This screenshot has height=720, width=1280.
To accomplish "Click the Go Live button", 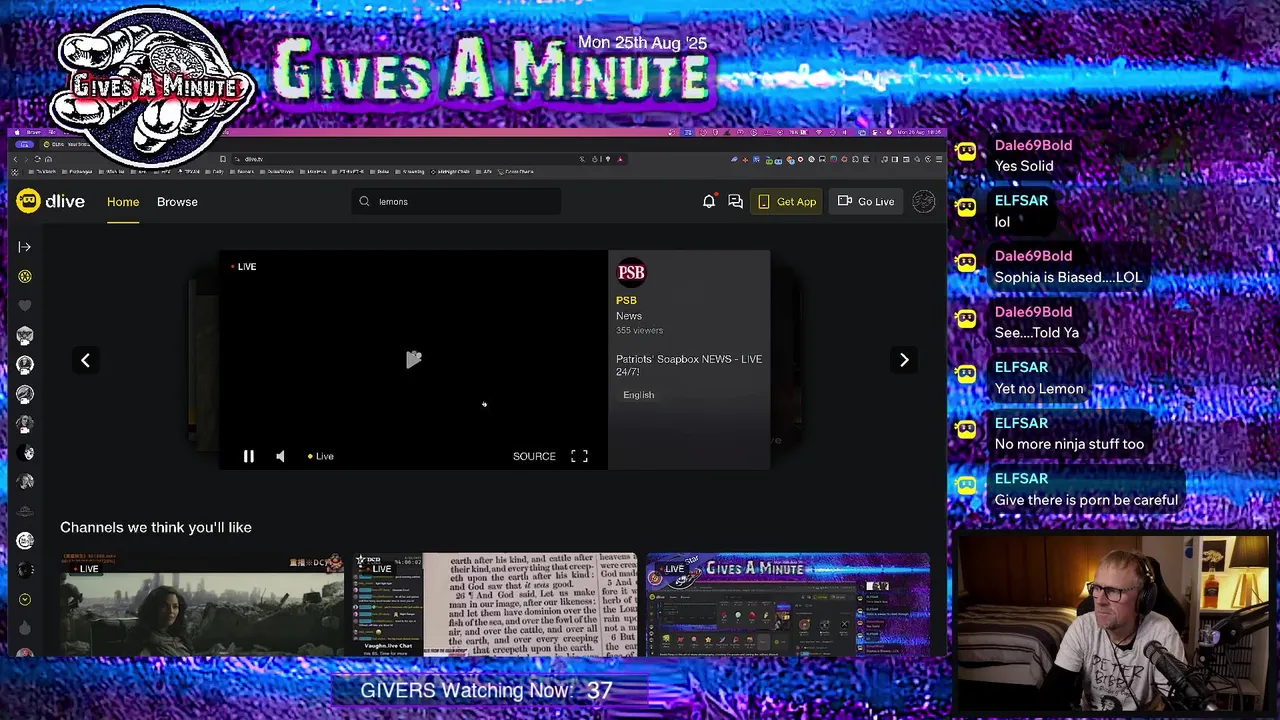I will pos(866,201).
